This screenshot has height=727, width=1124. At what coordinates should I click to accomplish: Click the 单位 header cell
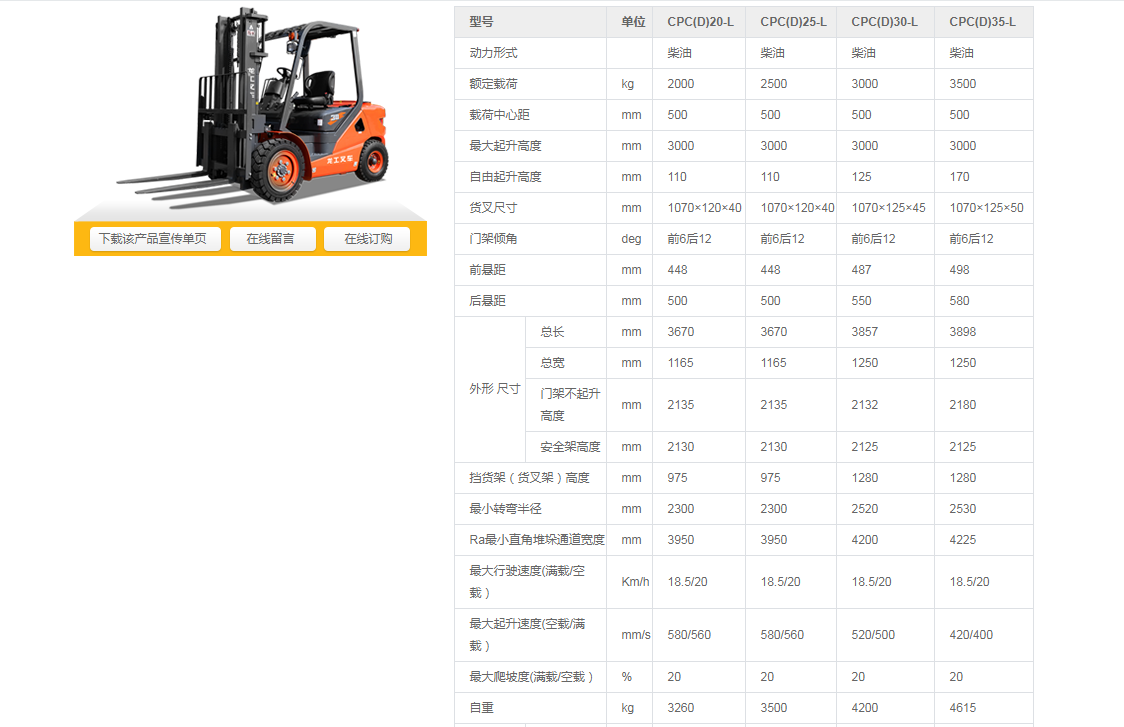(x=632, y=22)
